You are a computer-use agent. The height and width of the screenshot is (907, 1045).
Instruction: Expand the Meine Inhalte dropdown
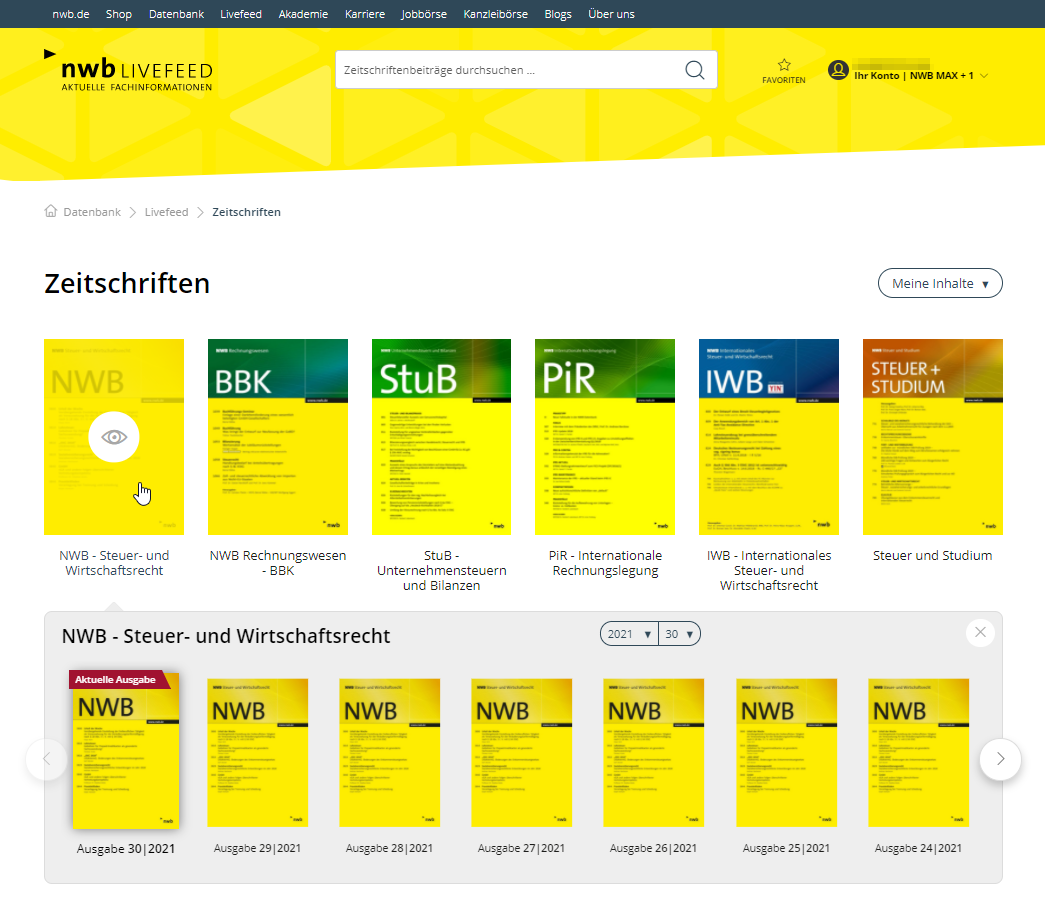point(940,283)
